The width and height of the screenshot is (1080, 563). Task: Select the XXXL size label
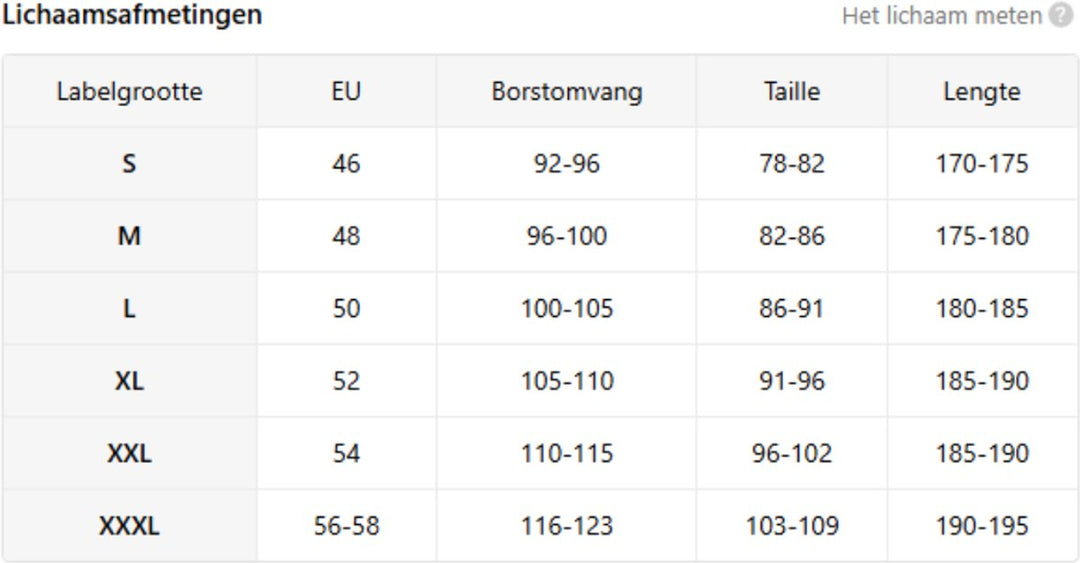(129, 526)
